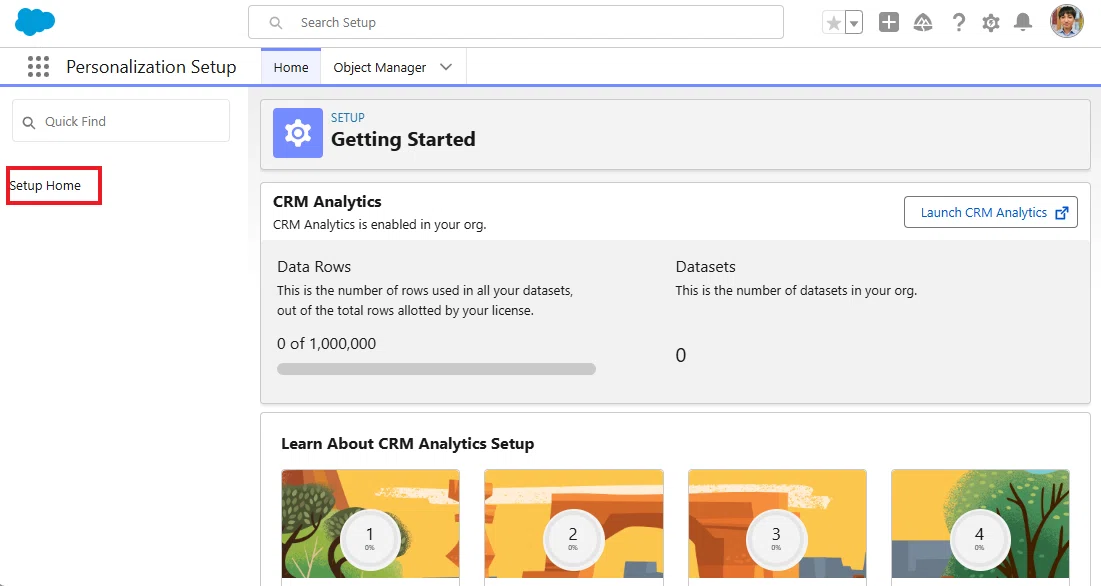Open the Object Manager tab
Screen dimensions: 1101x586
point(380,67)
